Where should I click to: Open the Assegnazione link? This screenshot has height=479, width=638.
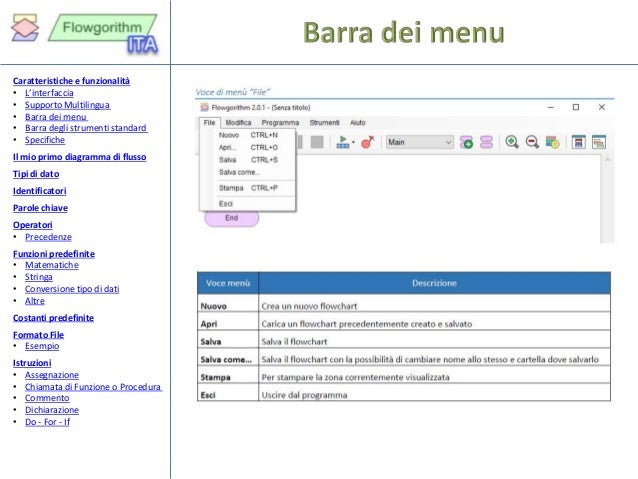click(52, 375)
